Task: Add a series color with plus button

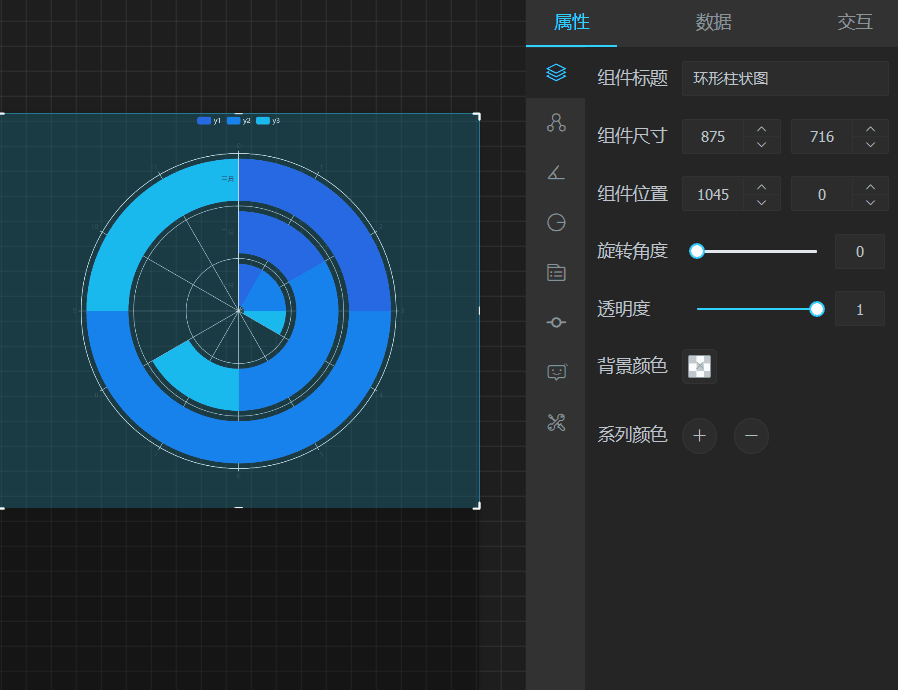Action: tap(699, 436)
